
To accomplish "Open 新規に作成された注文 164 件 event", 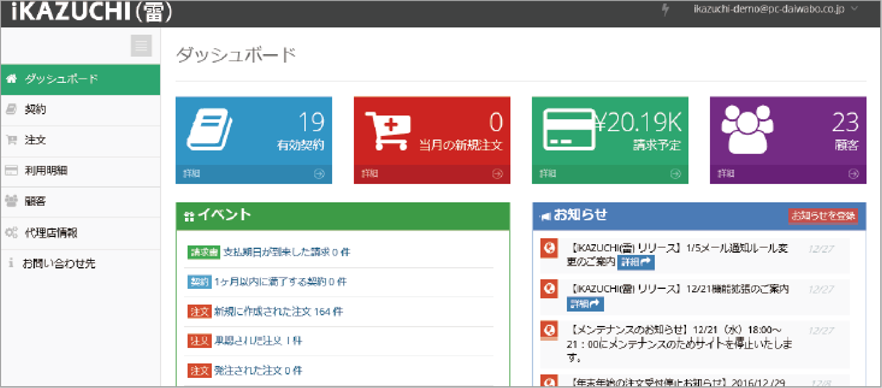I will [278, 311].
